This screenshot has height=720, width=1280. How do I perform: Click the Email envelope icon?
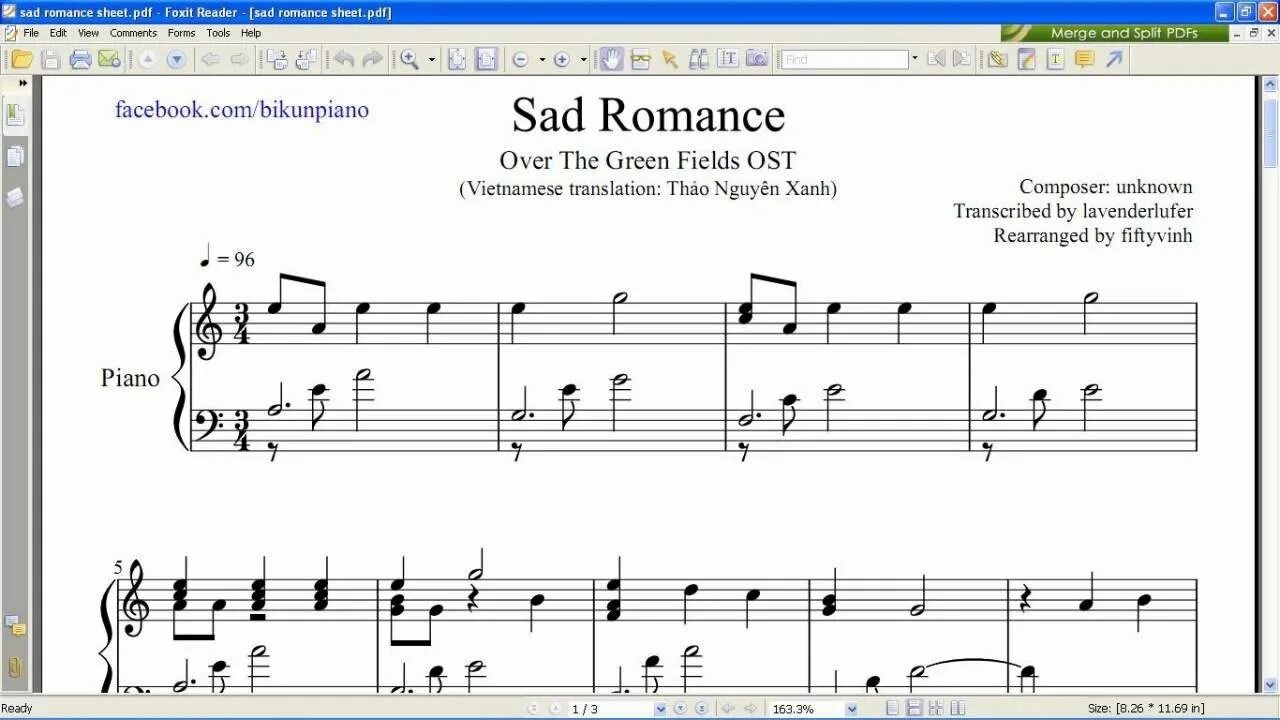[108, 59]
